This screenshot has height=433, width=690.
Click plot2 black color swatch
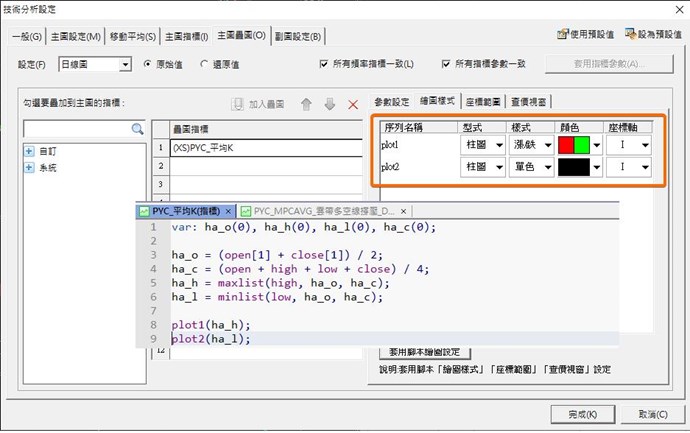click(x=574, y=168)
